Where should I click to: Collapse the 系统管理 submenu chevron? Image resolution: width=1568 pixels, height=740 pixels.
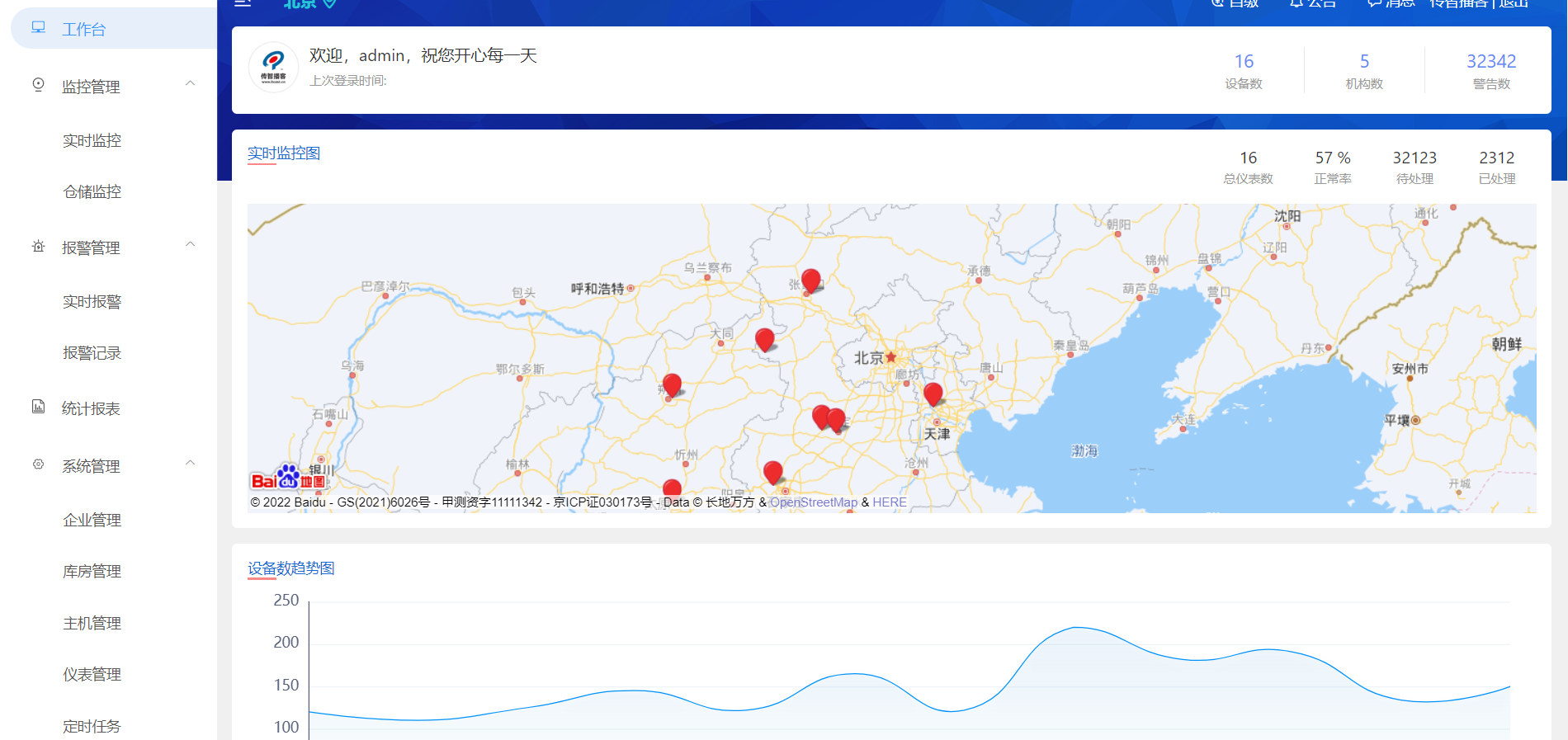[x=191, y=463]
